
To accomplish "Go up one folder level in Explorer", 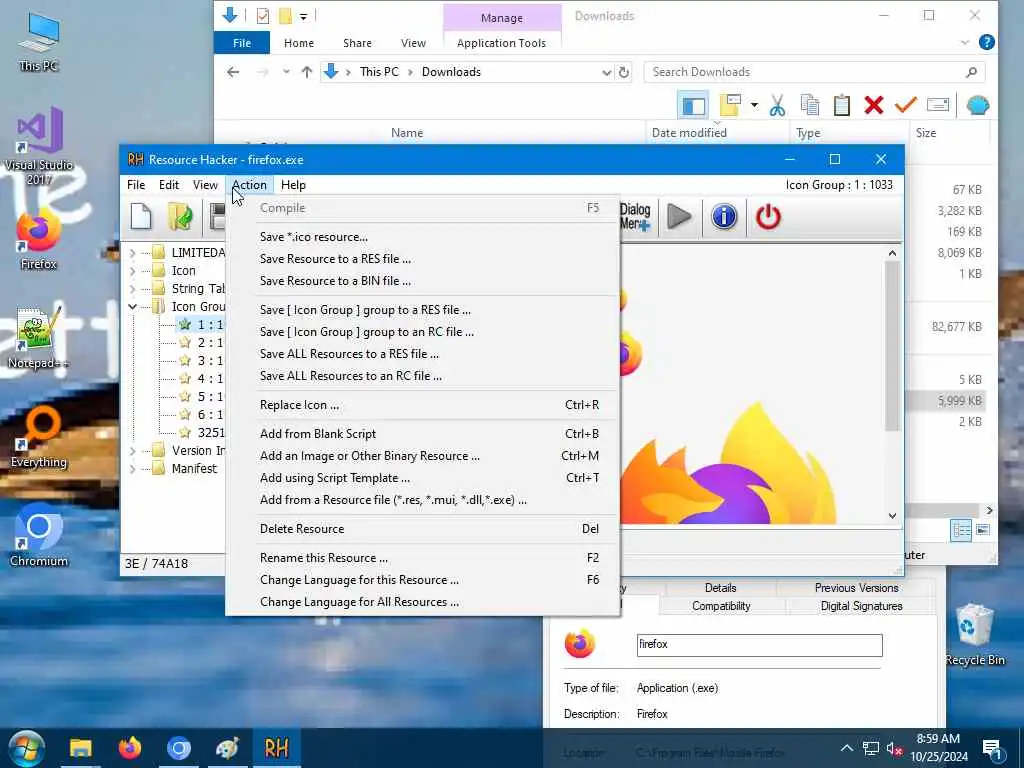I will [306, 72].
